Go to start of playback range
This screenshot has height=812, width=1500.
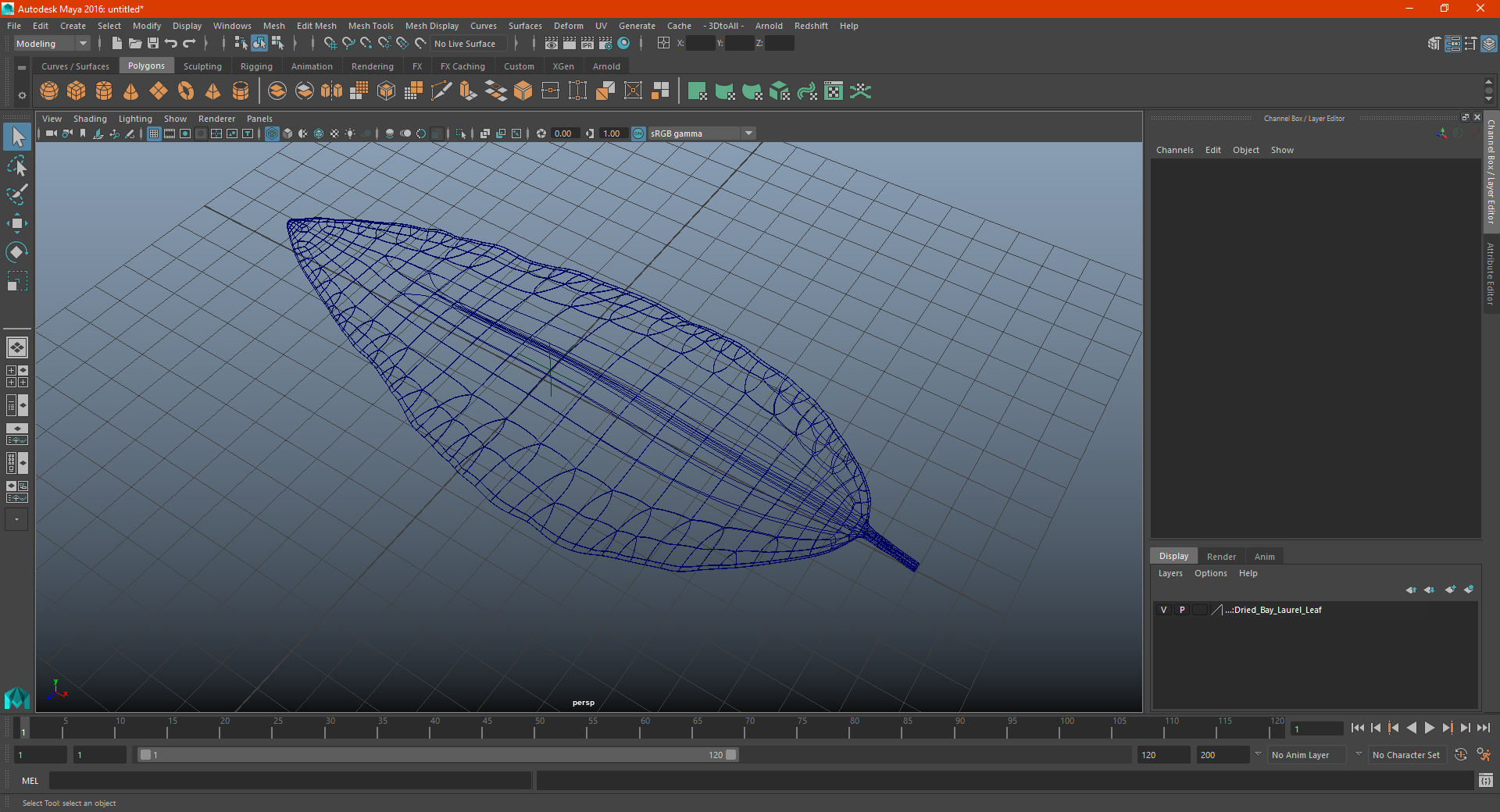(x=1358, y=728)
